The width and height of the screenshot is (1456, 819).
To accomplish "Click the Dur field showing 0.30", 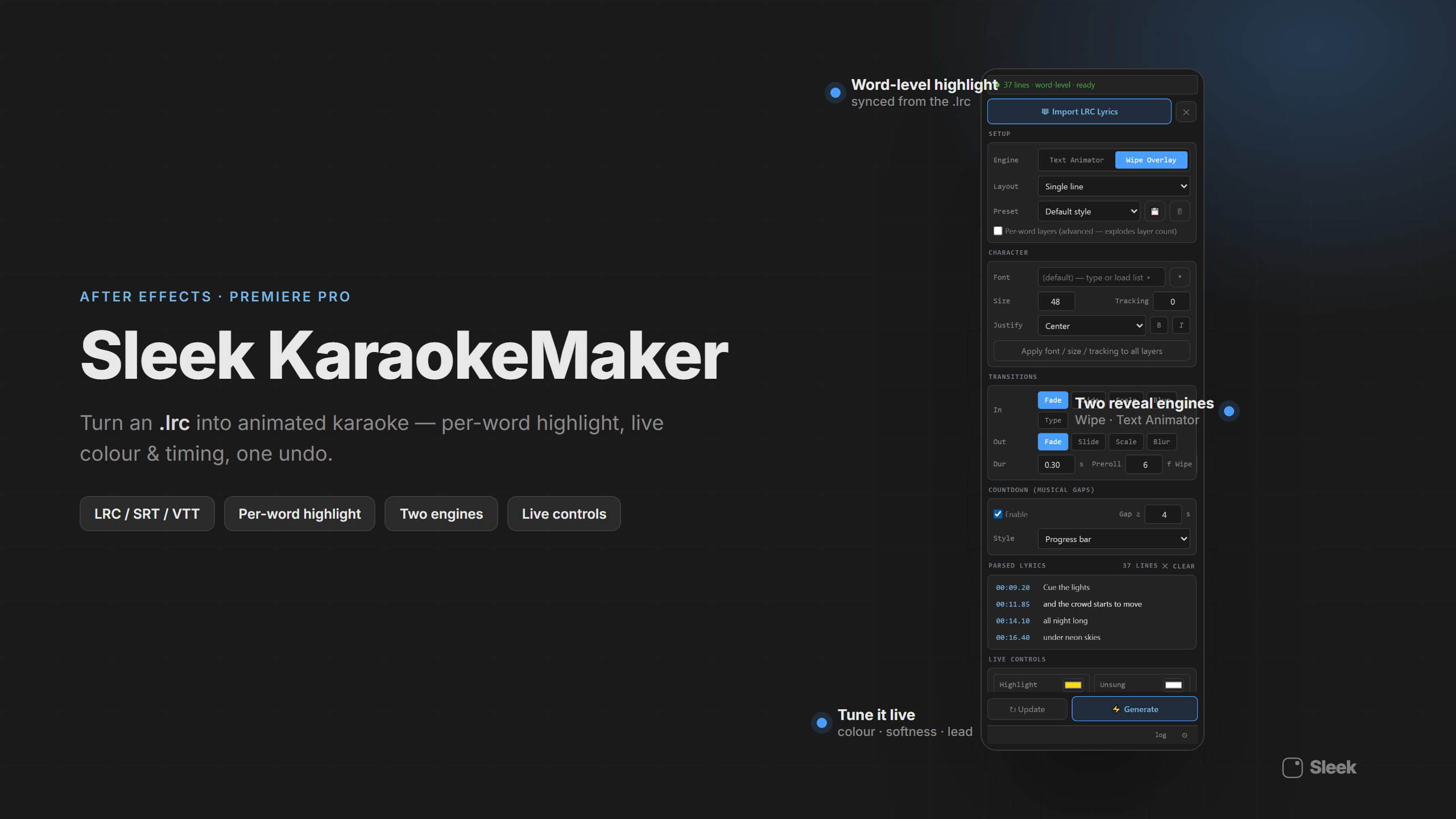I will click(x=1056, y=465).
